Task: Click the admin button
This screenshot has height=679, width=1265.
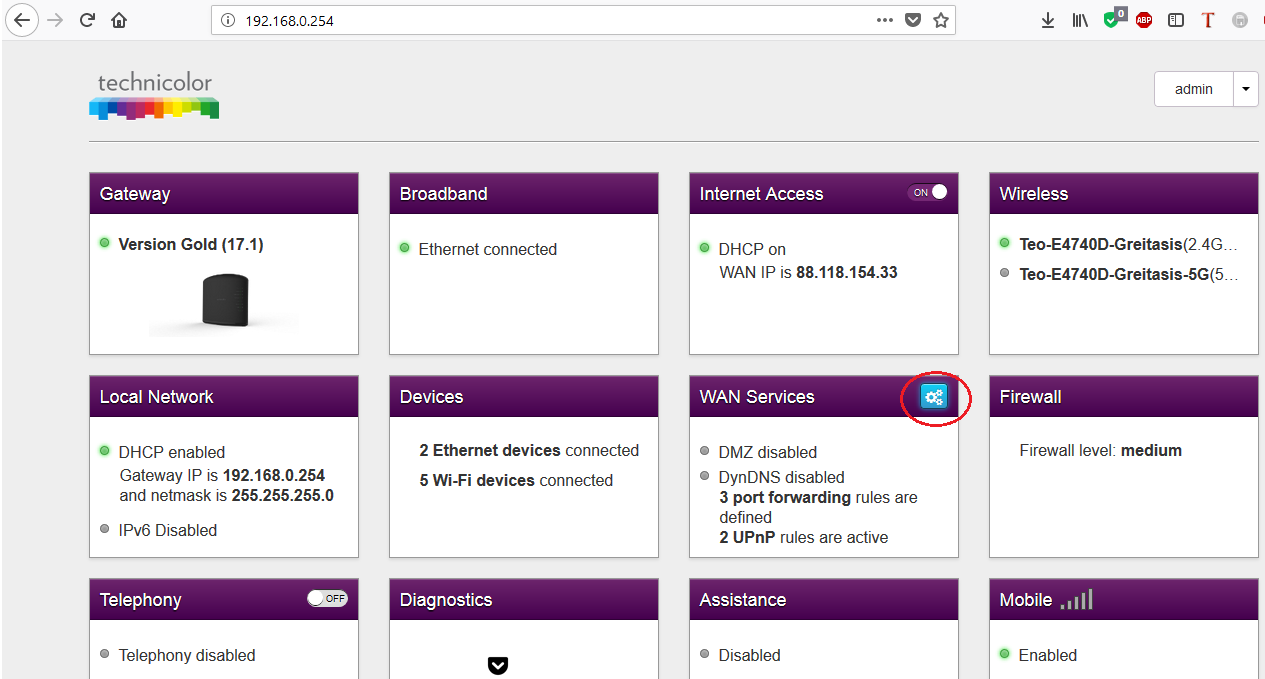Action: (x=1194, y=89)
